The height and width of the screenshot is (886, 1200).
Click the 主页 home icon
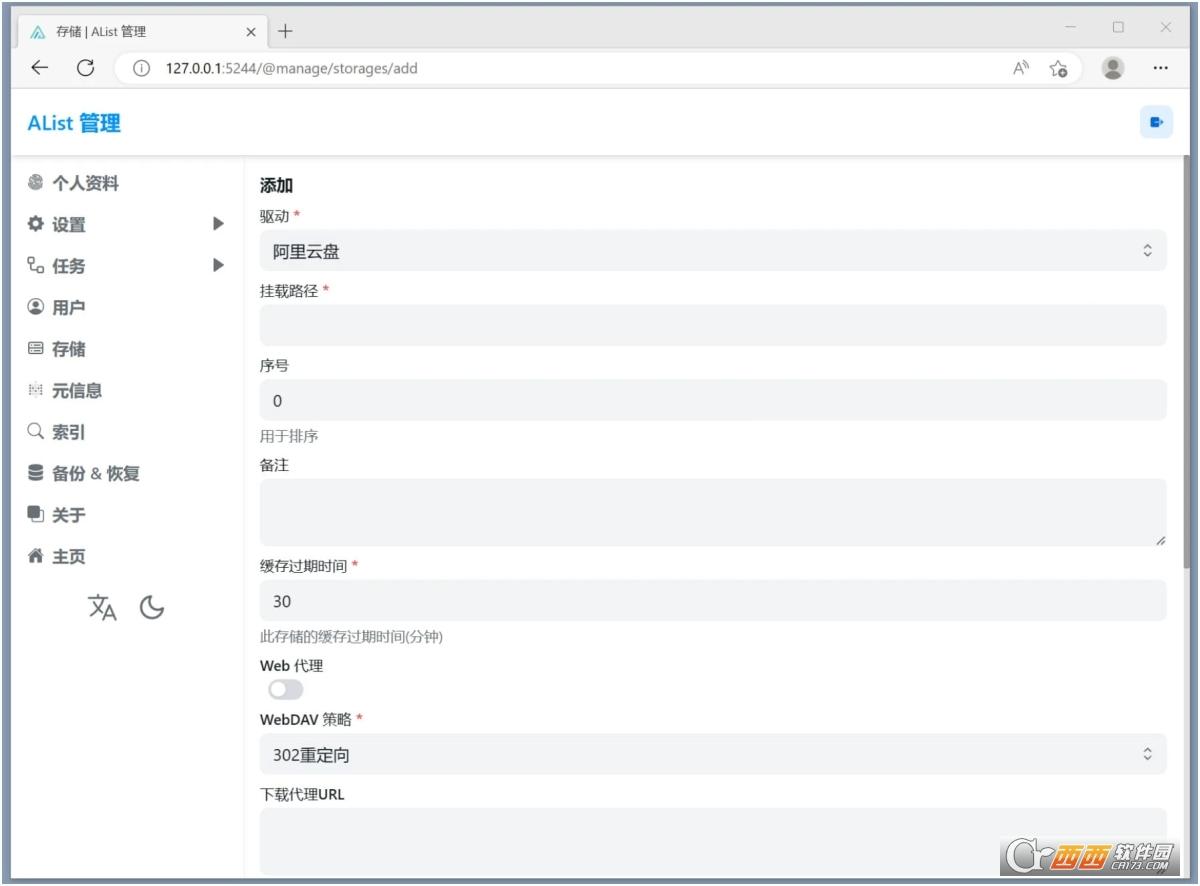tap(36, 555)
